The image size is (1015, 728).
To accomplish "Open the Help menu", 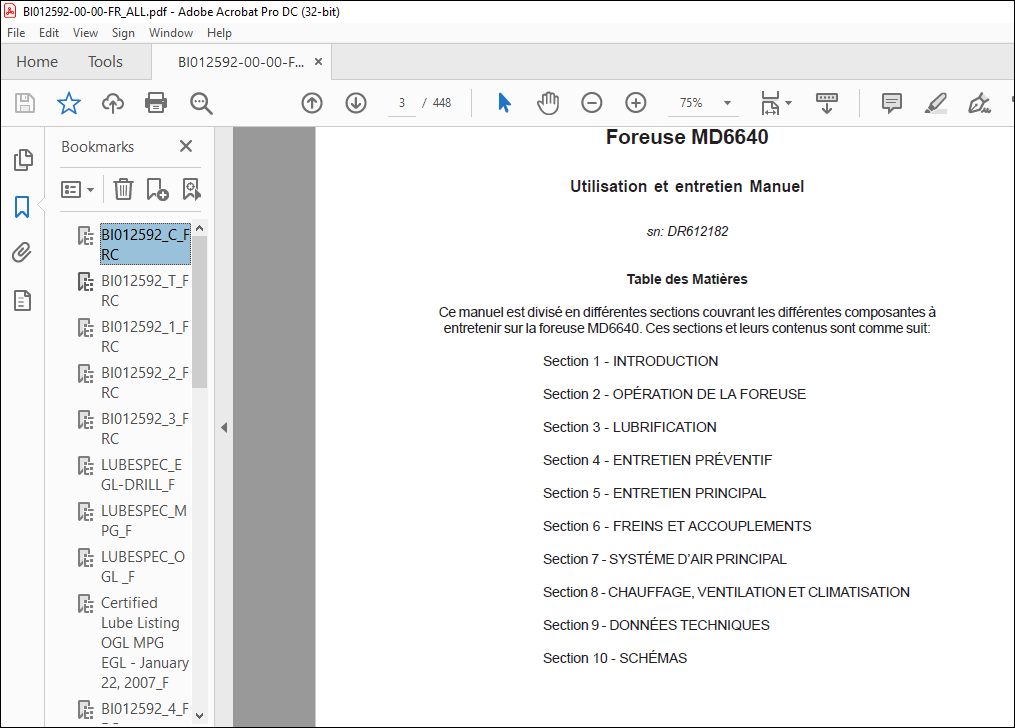I will (219, 33).
